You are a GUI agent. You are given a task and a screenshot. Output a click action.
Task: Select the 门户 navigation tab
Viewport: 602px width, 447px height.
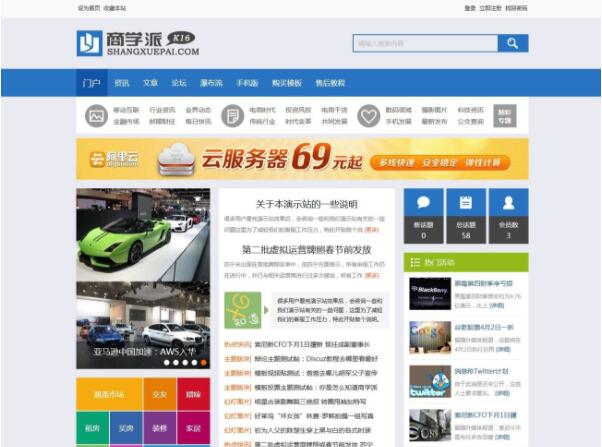pyautogui.click(x=92, y=83)
